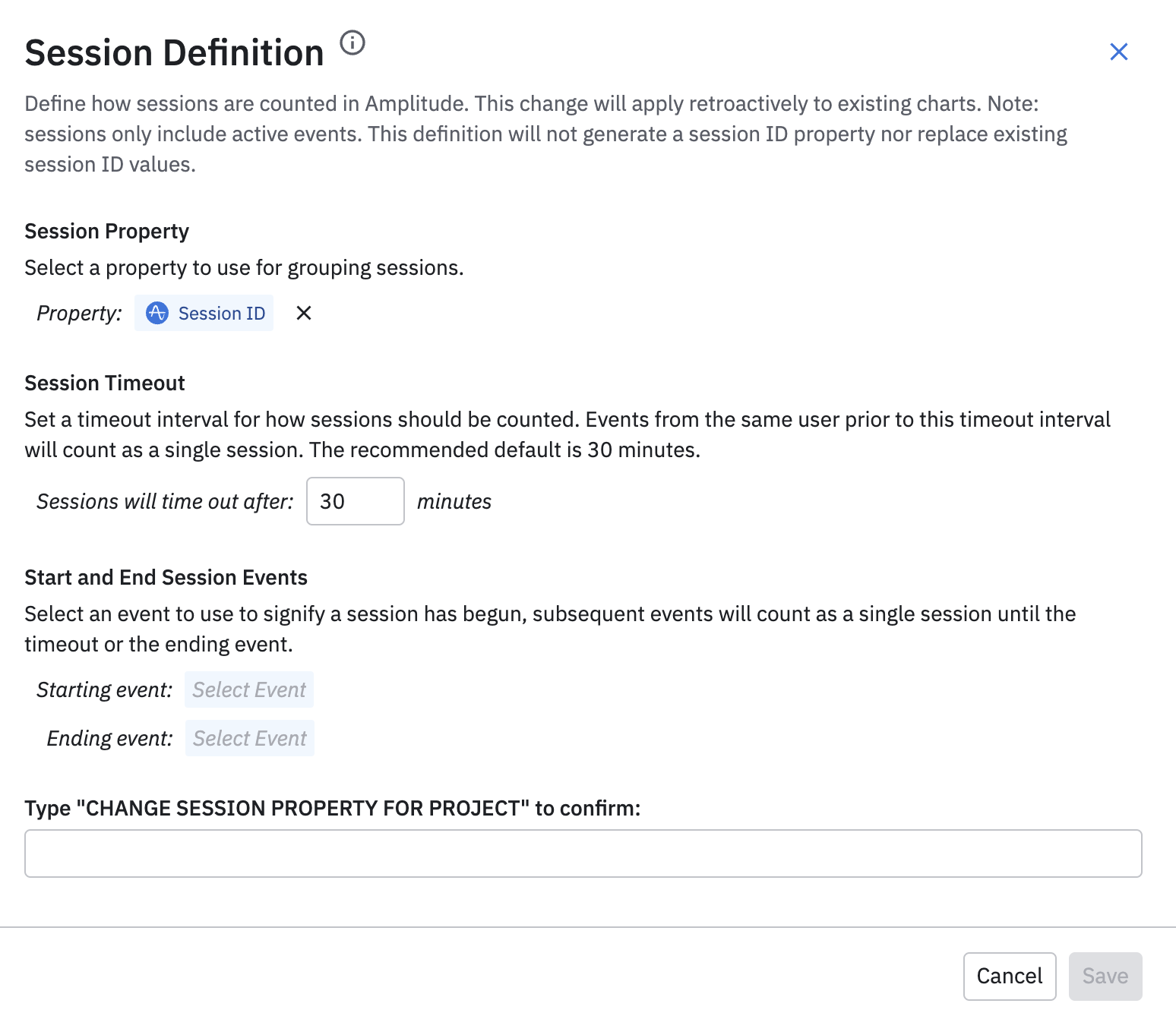Select the Session Property heading

tap(106, 231)
